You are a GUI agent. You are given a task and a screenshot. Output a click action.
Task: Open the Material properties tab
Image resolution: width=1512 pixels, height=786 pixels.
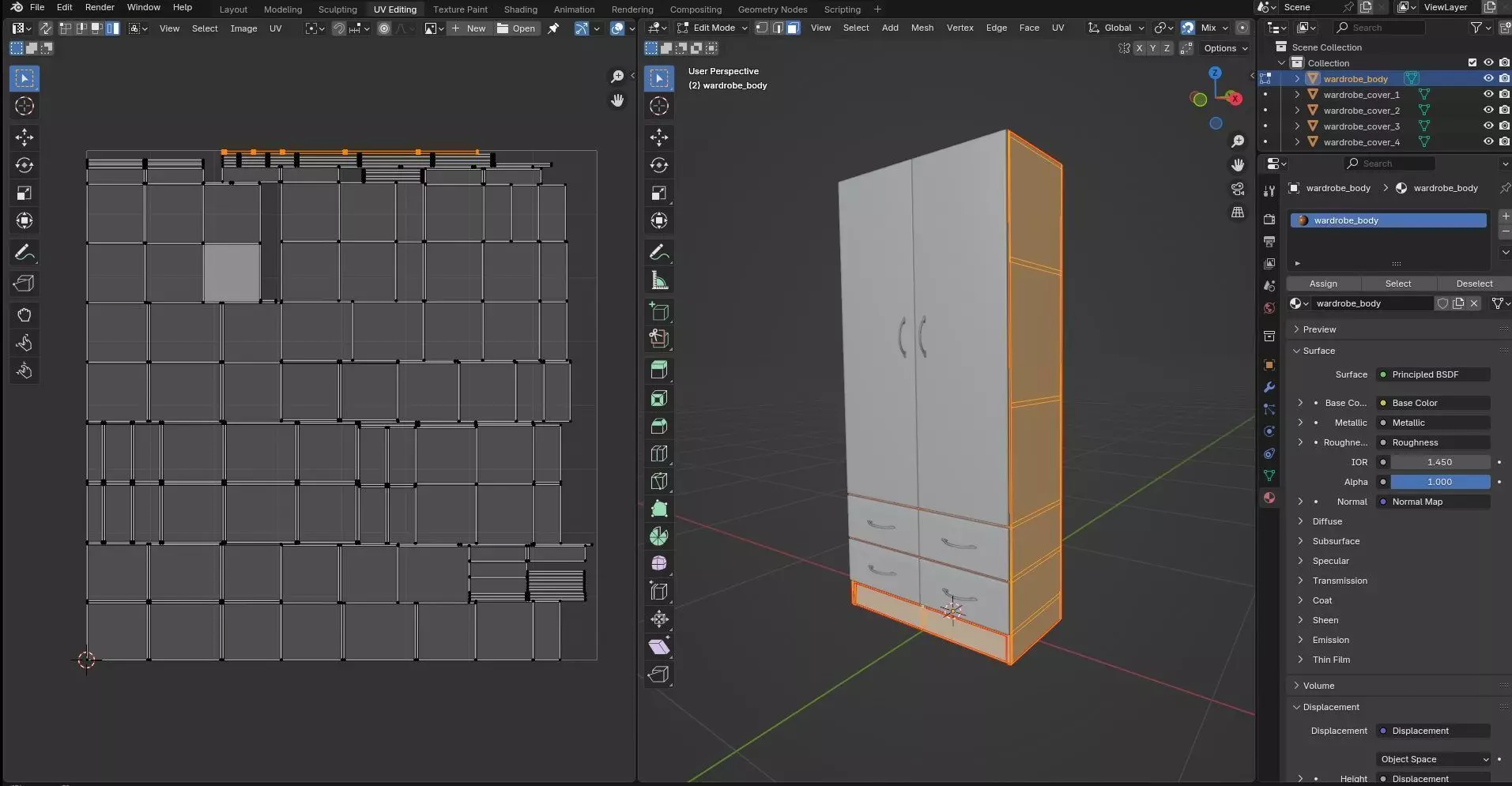click(x=1269, y=498)
